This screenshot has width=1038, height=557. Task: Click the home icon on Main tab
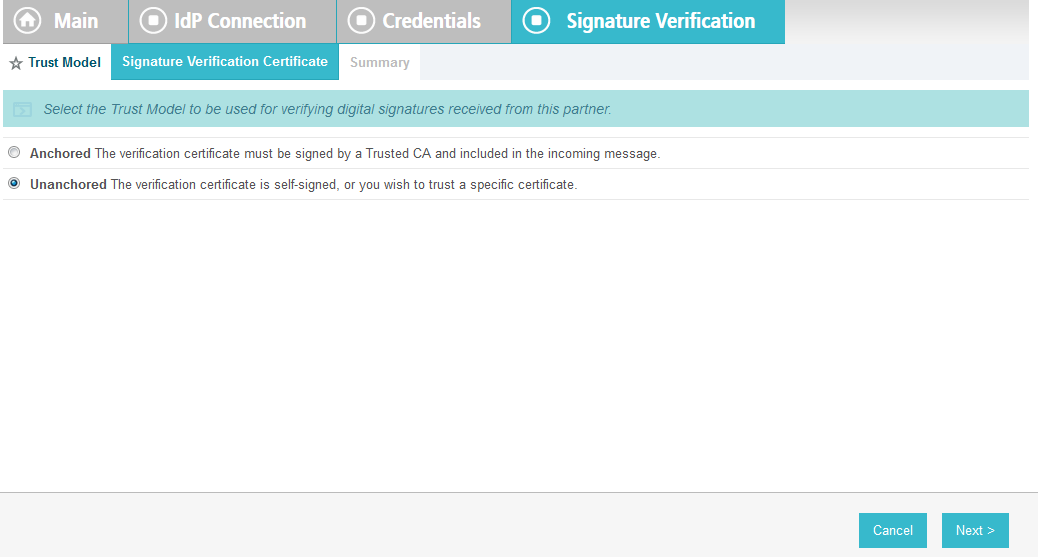coord(27,21)
